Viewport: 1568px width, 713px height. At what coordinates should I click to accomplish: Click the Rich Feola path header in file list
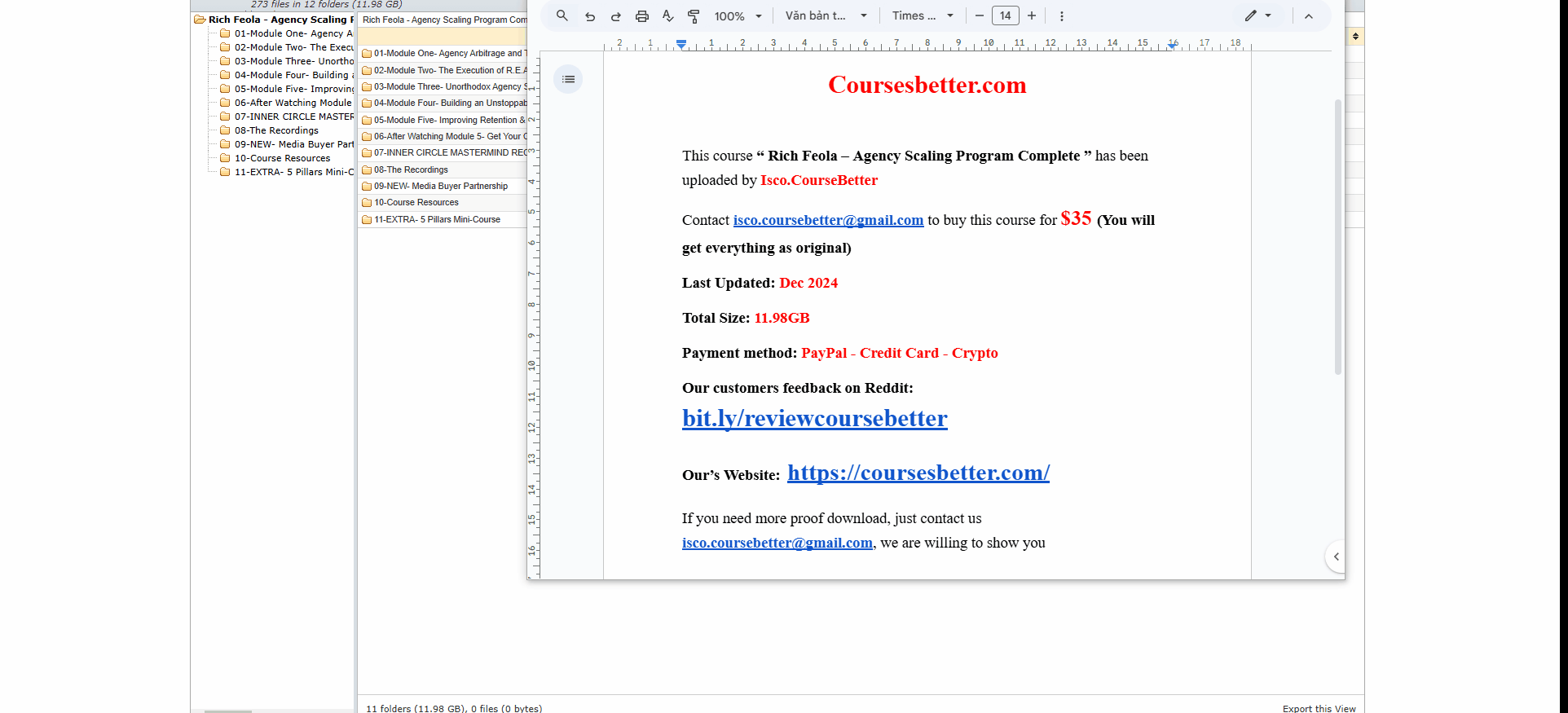[x=444, y=20]
